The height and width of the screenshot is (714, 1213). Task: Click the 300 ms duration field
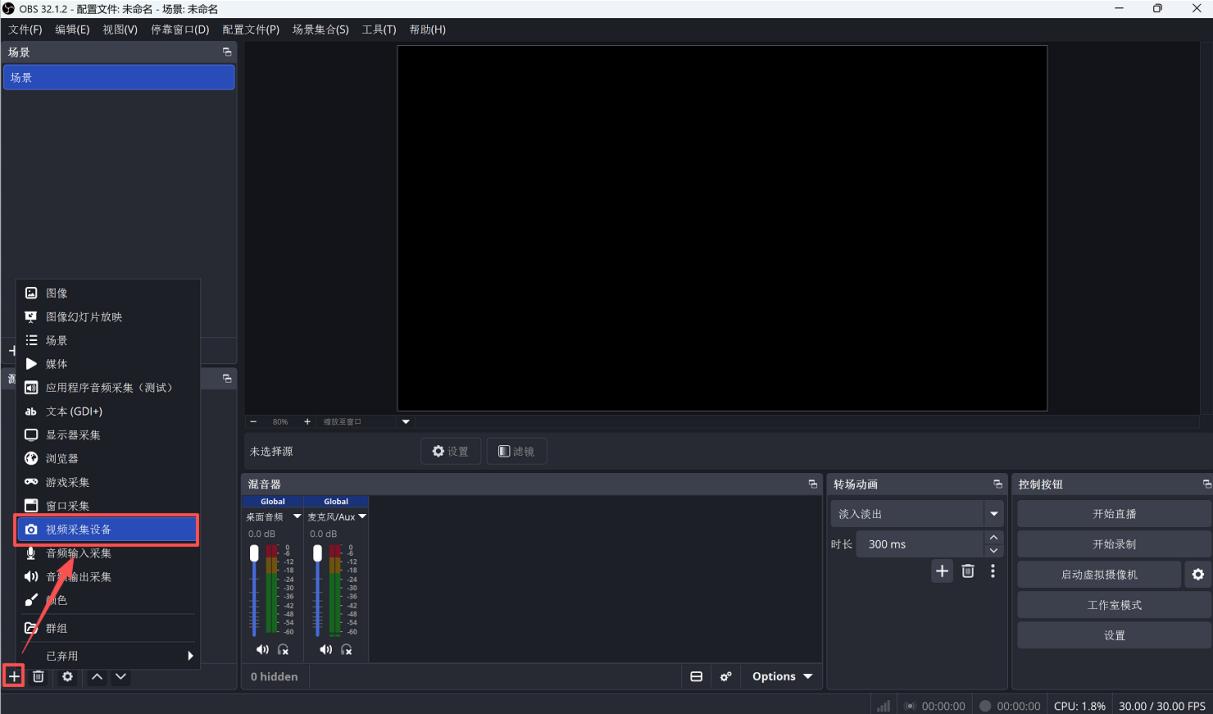(919, 544)
